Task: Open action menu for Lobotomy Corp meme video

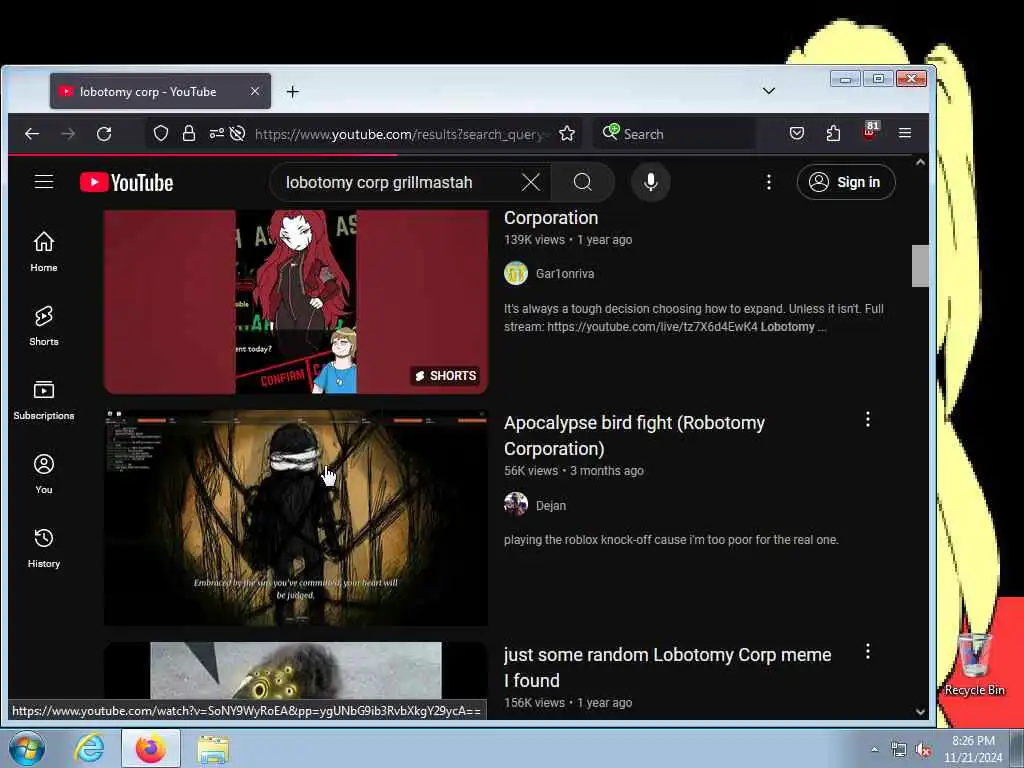Action: [x=867, y=651]
